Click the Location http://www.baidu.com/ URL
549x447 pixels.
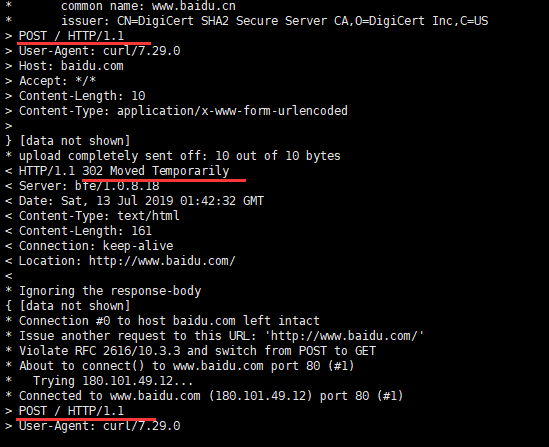[162, 261]
